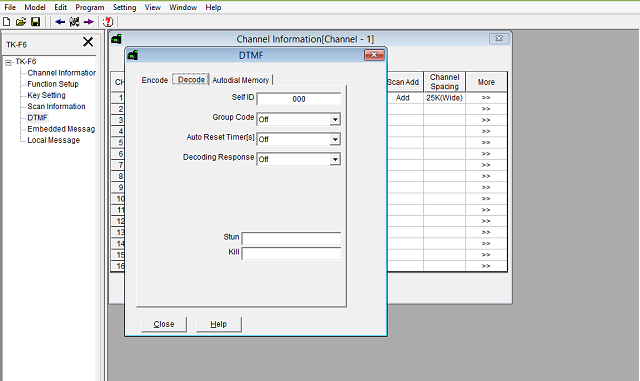Click row header for channel 7

click(118, 165)
